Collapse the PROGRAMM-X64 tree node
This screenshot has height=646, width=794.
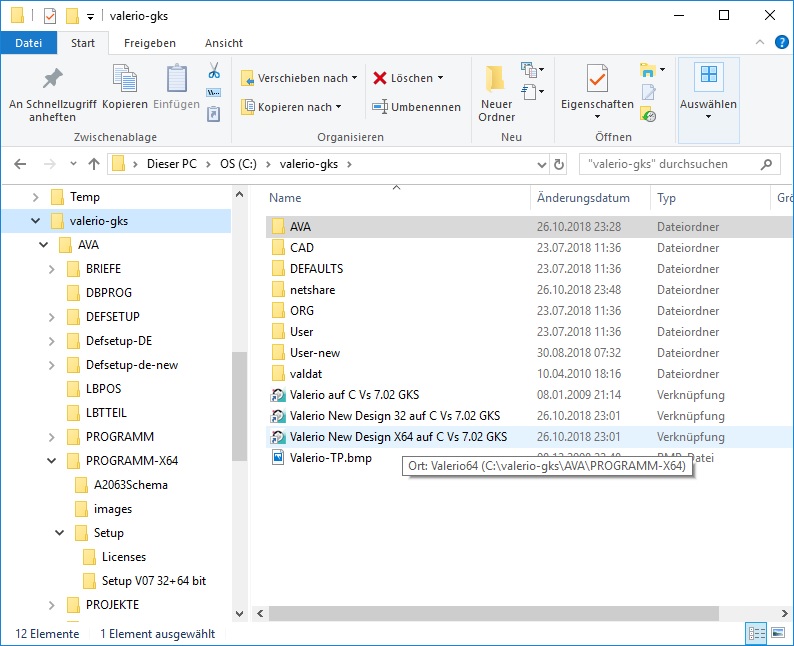pos(52,461)
